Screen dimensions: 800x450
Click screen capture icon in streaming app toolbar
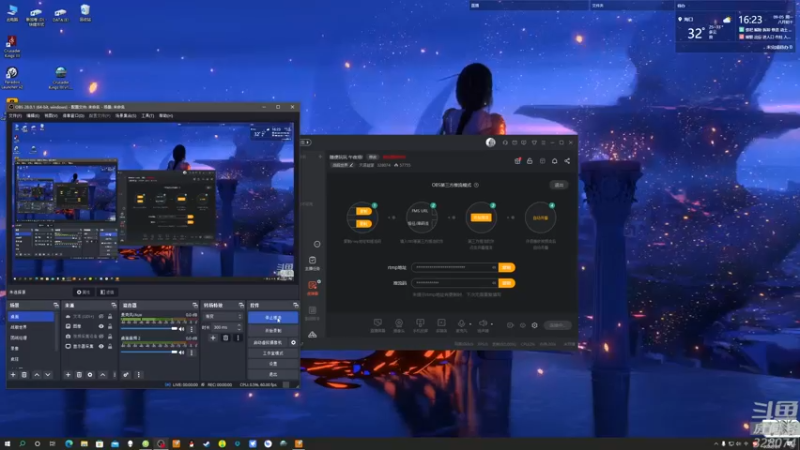pos(378,323)
